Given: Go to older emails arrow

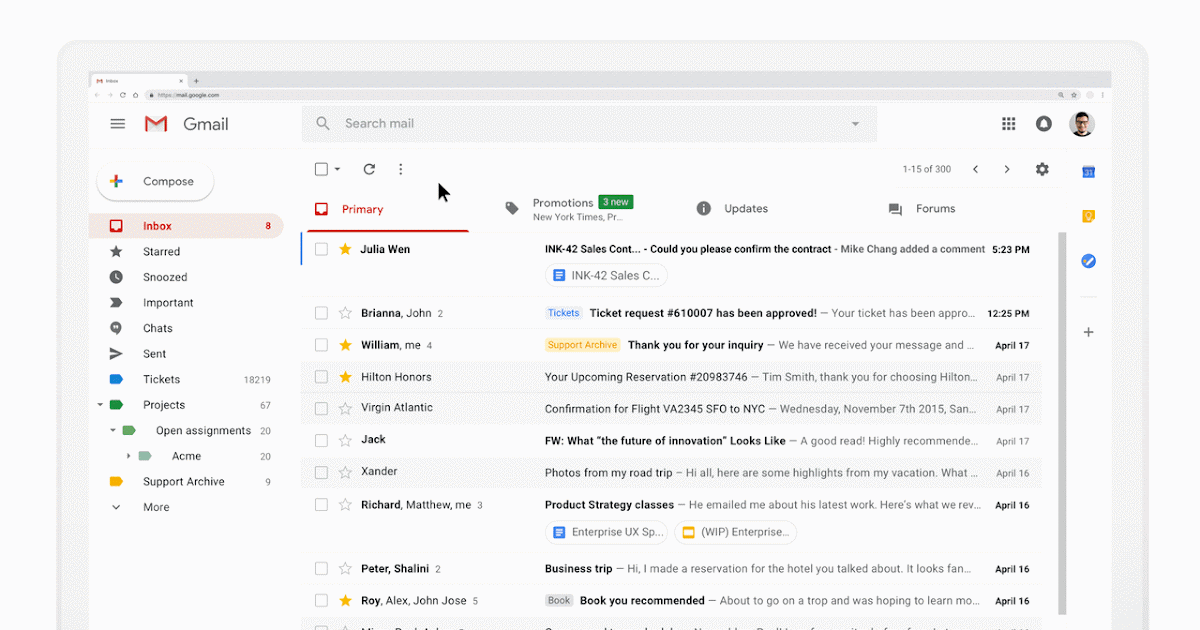Looking at the screenshot, I should pyautogui.click(x=1007, y=169).
